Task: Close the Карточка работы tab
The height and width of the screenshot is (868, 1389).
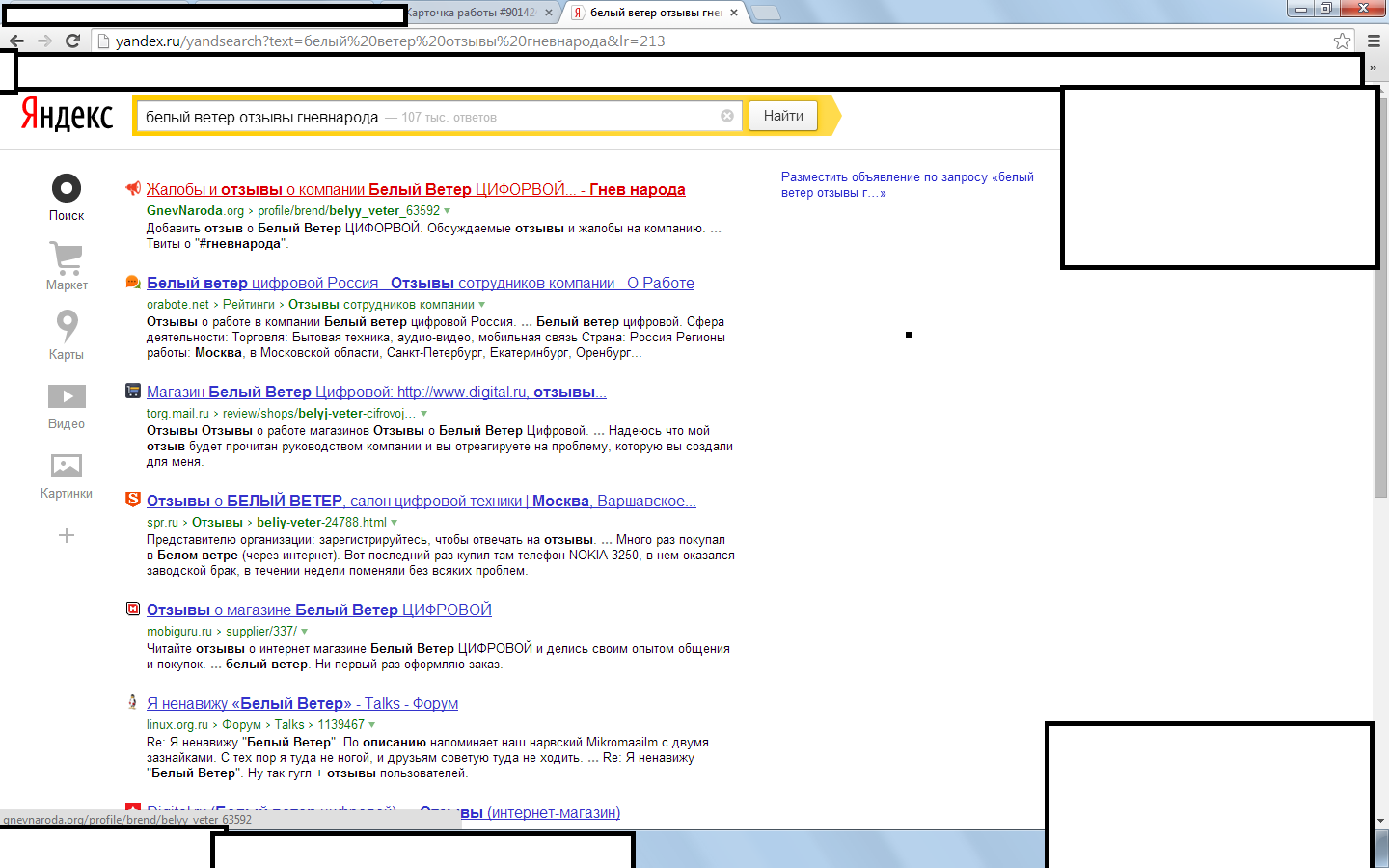Action: (x=549, y=13)
